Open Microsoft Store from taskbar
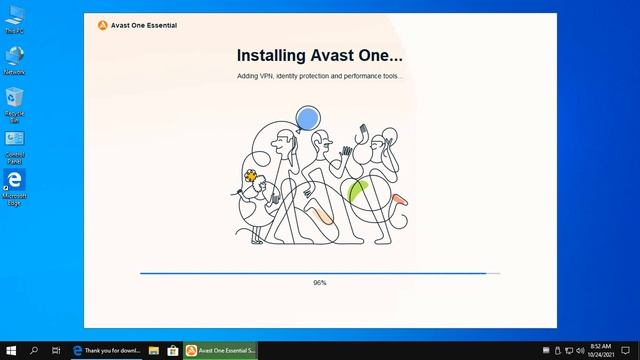The height and width of the screenshot is (360, 640). point(173,351)
